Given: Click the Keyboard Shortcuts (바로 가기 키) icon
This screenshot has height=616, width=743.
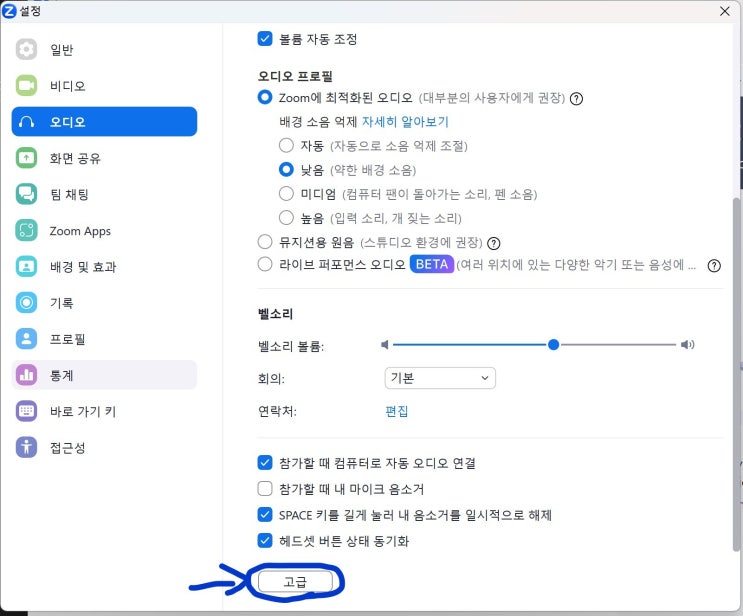Looking at the screenshot, I should pyautogui.click(x=26, y=411).
